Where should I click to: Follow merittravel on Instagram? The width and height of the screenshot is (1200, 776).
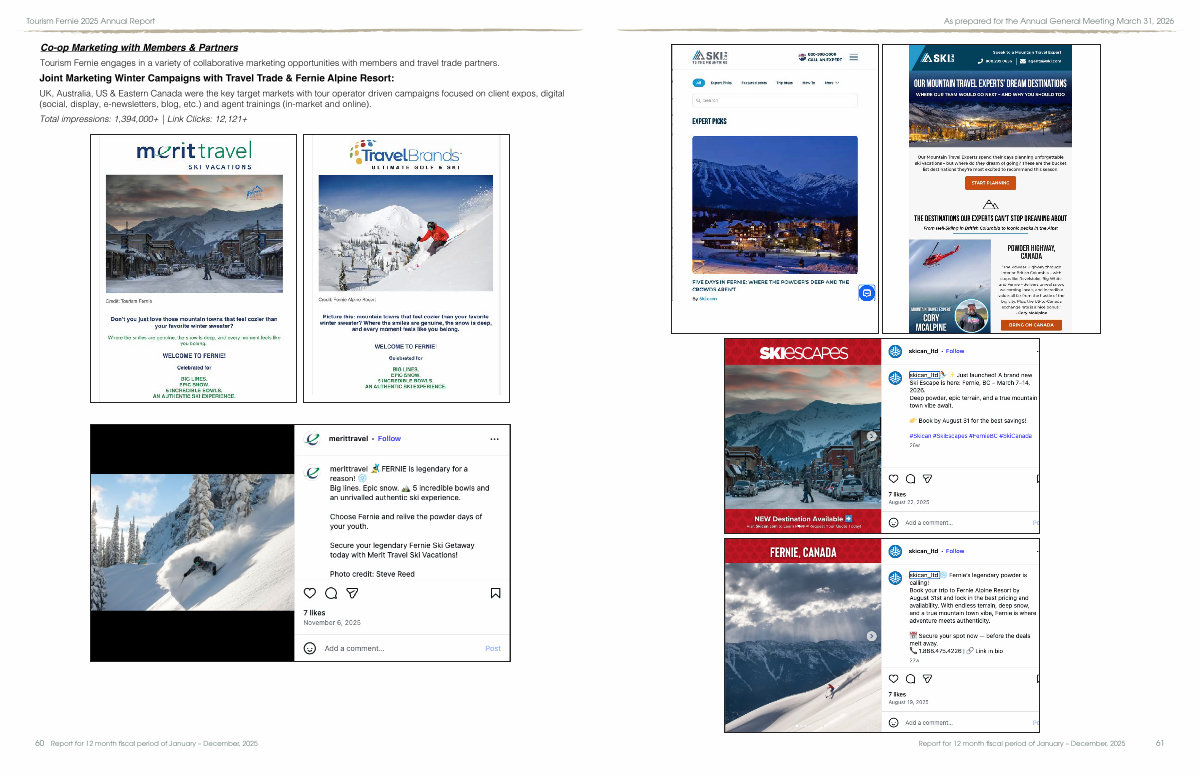coord(389,439)
